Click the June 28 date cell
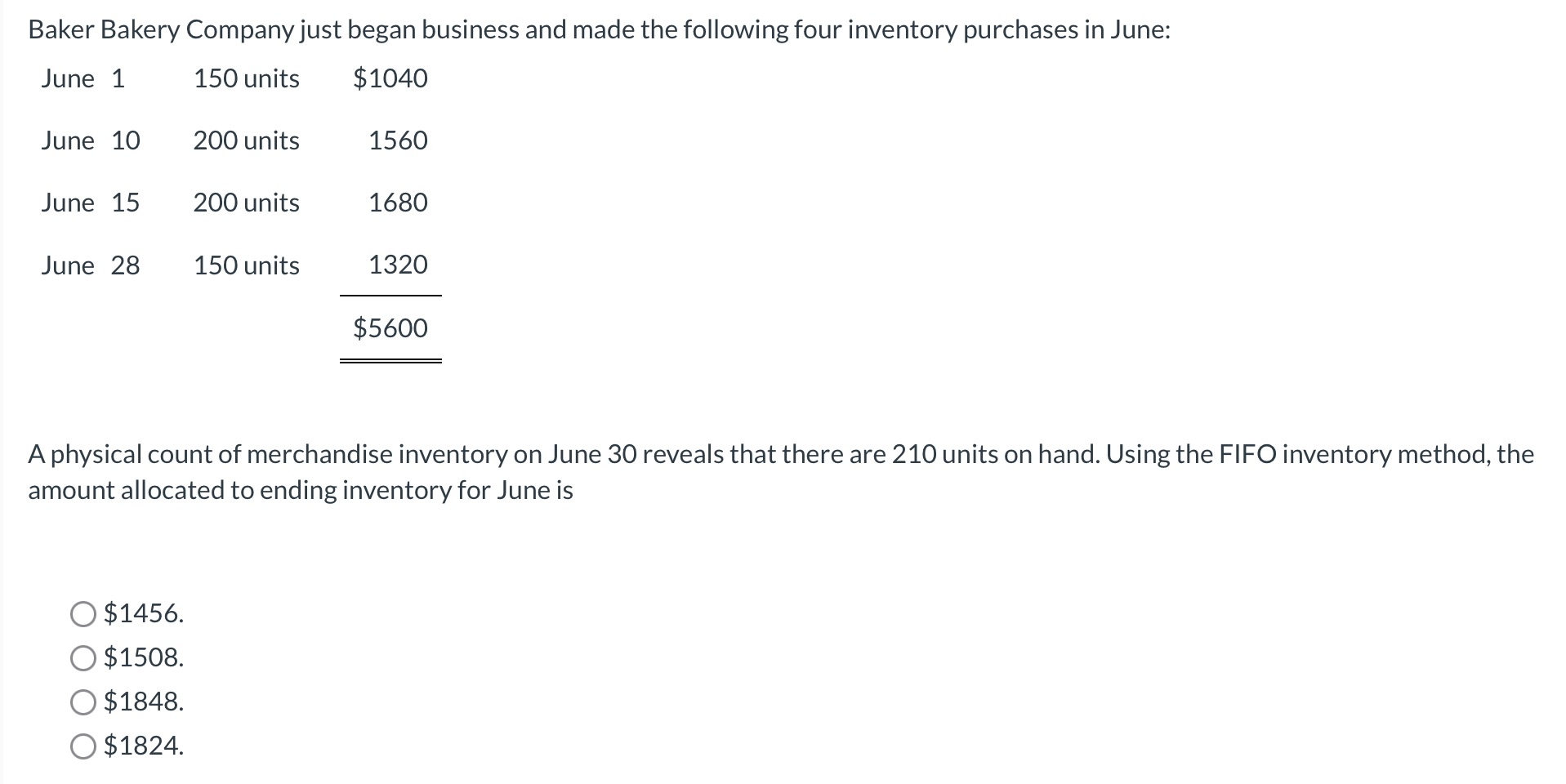 91,265
